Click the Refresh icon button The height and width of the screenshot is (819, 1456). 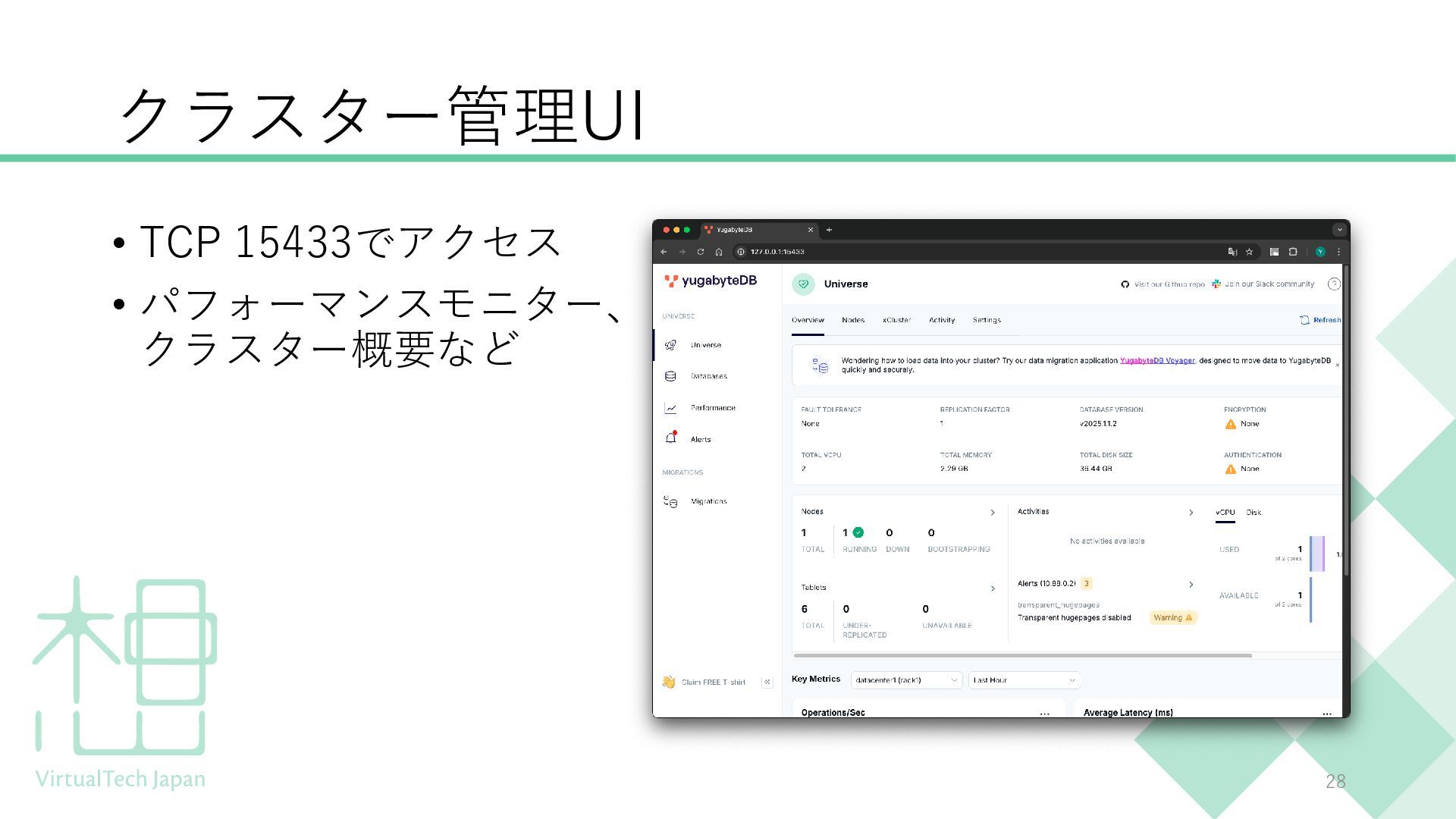click(x=1304, y=320)
